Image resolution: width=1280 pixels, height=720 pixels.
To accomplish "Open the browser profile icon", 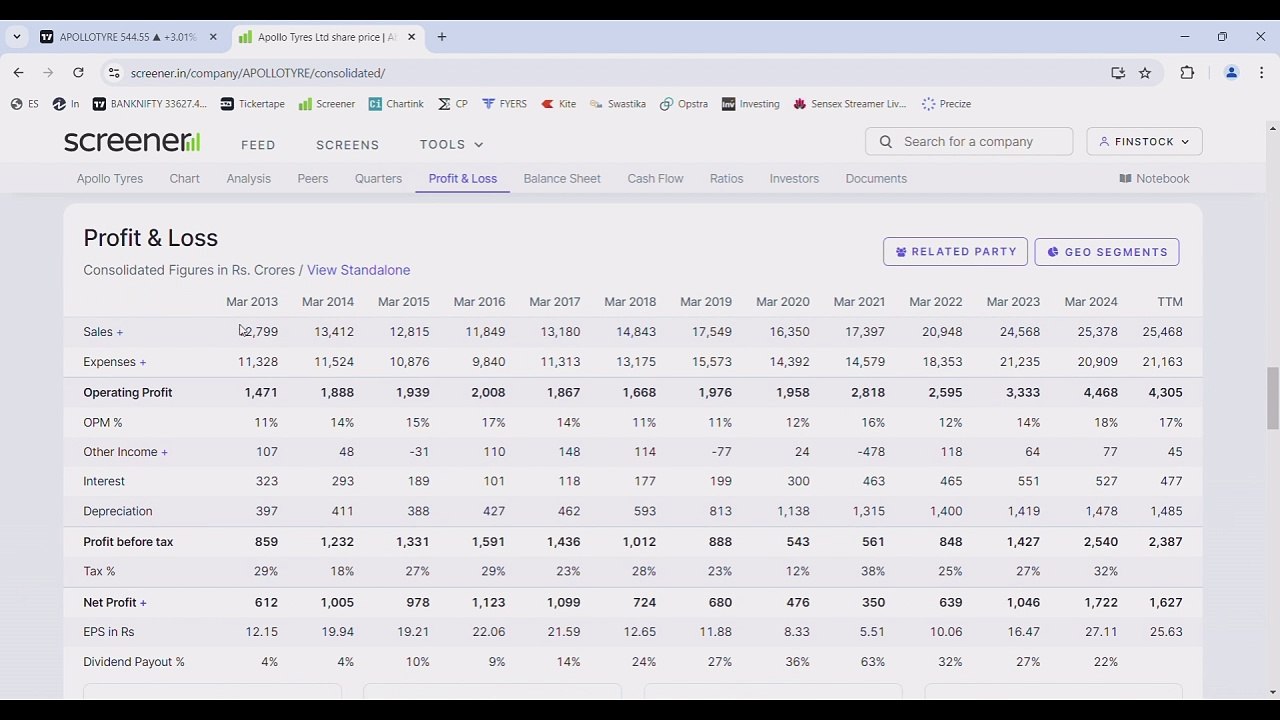I will click(x=1231, y=73).
